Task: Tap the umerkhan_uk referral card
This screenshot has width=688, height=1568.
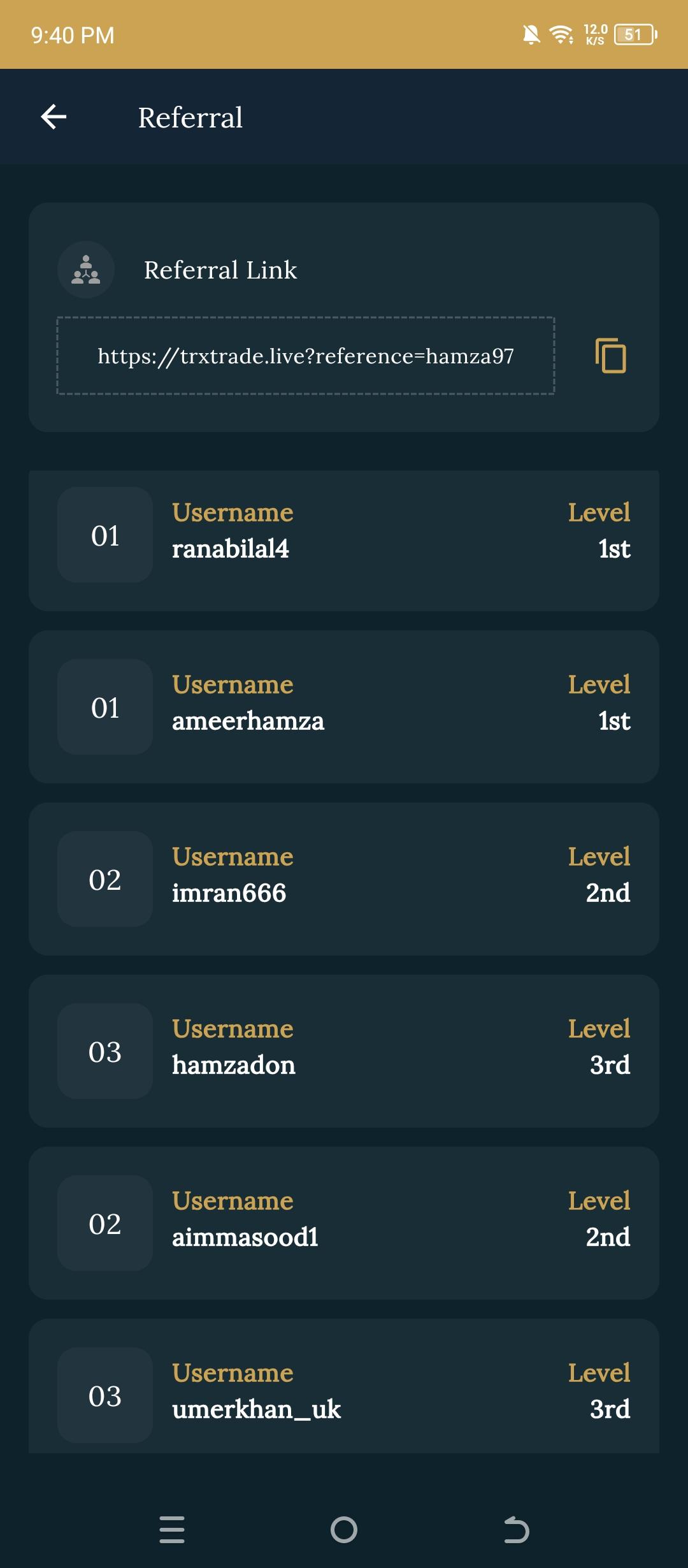Action: click(x=344, y=1390)
